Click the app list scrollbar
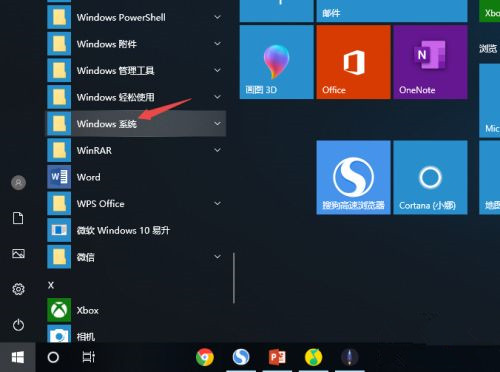The image size is (500, 372). click(x=234, y=278)
